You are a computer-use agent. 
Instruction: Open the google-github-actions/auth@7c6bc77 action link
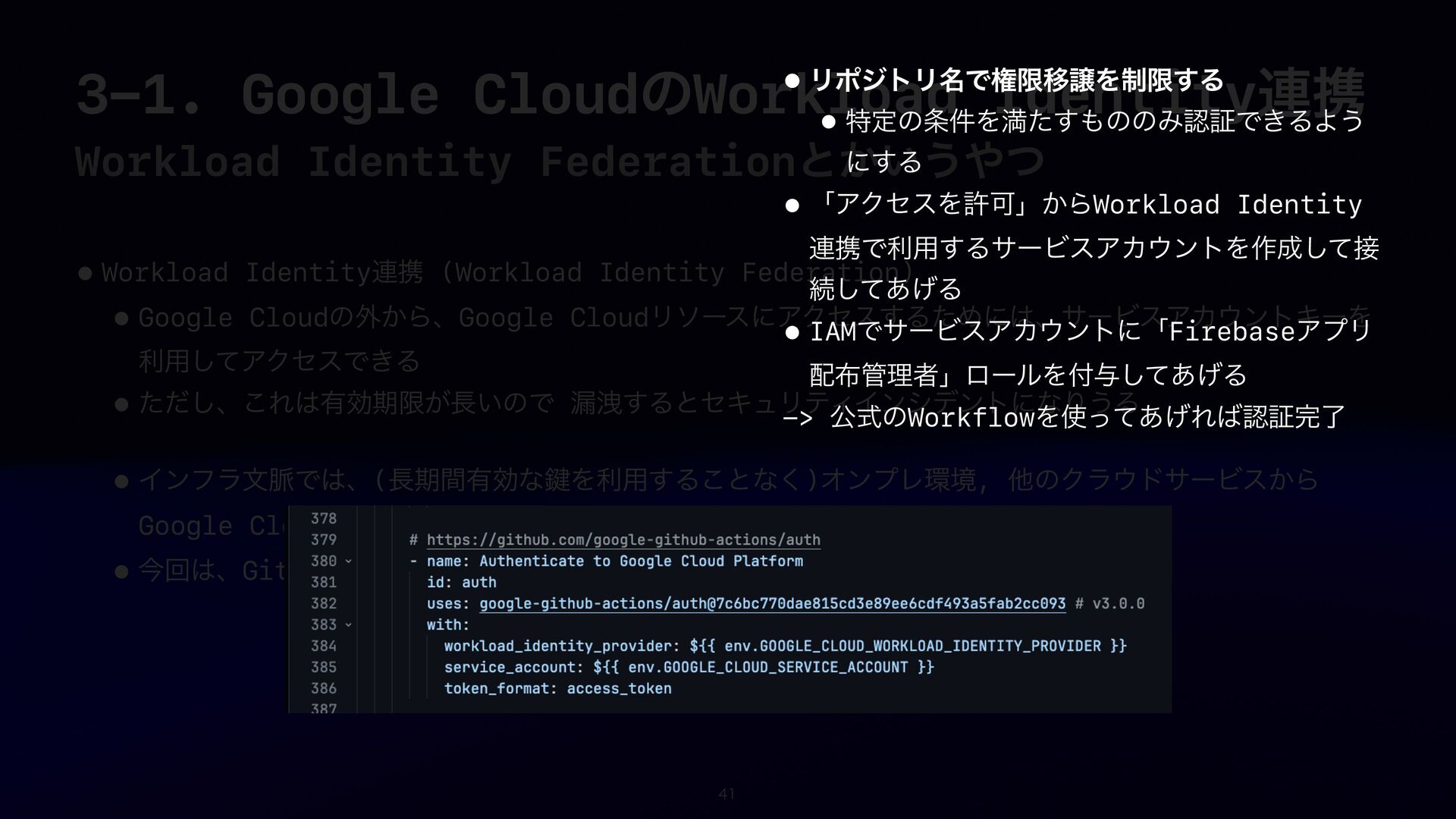[x=772, y=604]
